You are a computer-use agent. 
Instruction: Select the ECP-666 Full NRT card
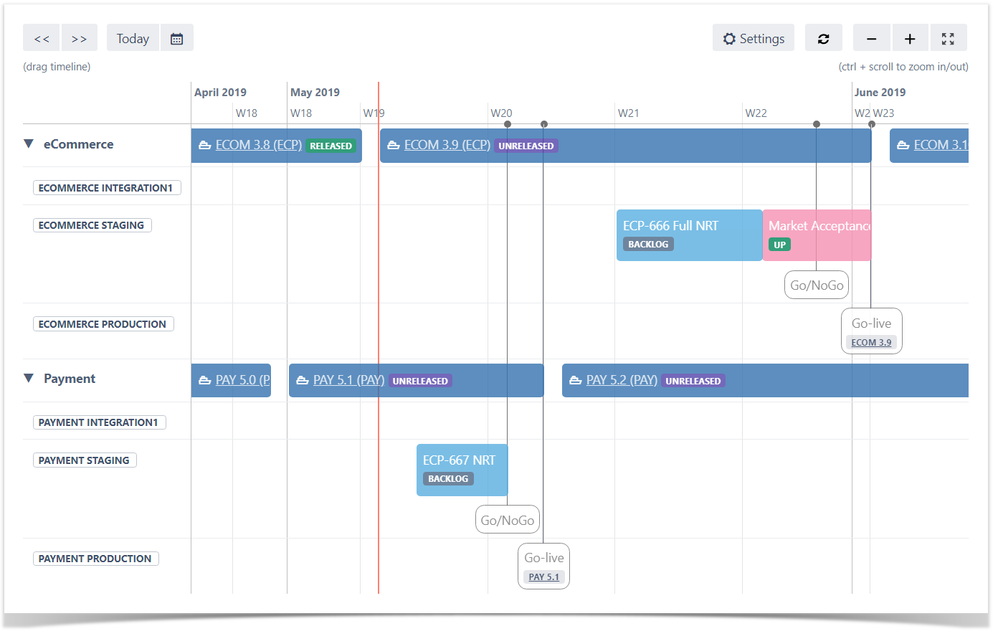(689, 234)
